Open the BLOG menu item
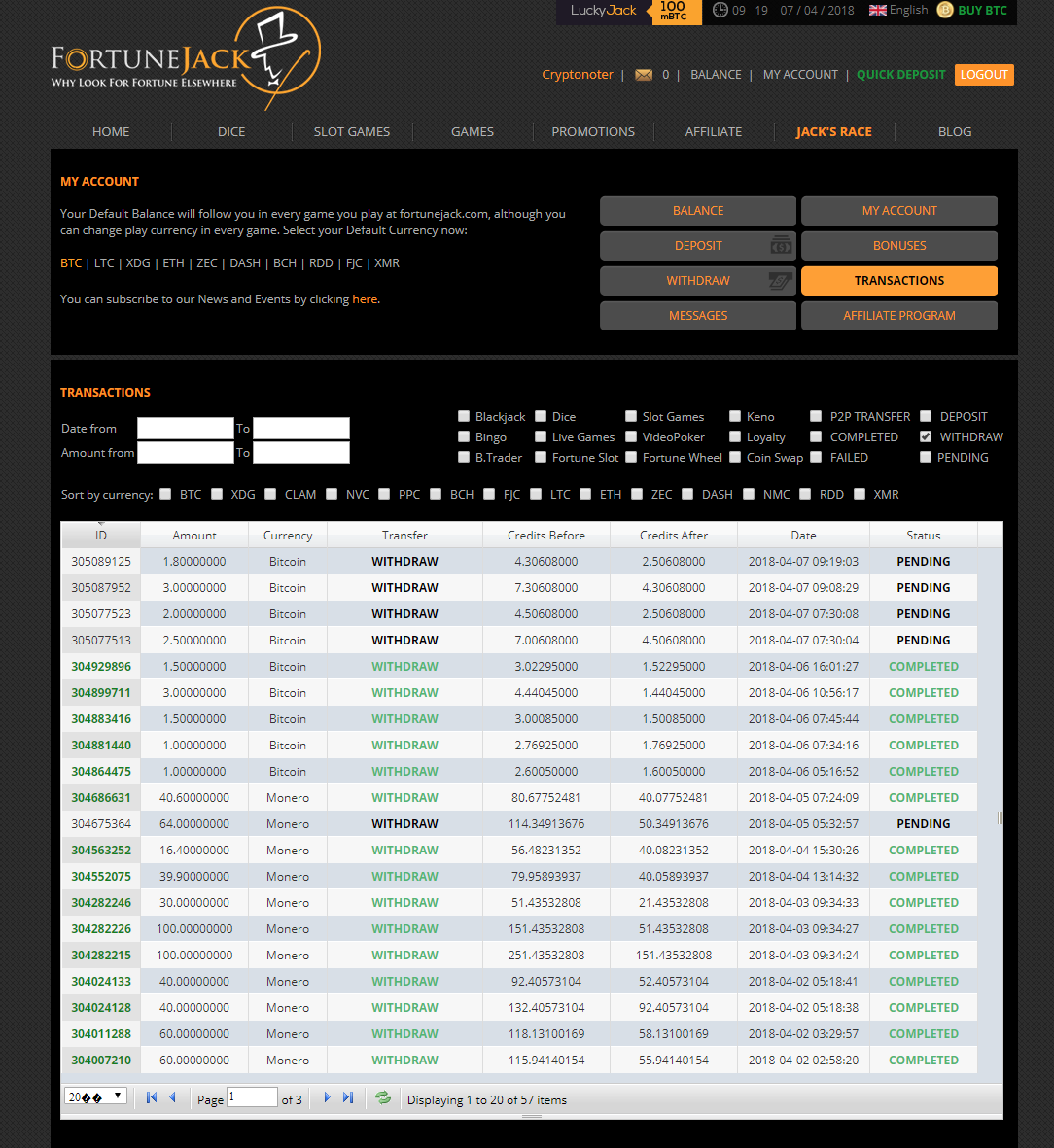The height and width of the screenshot is (1148, 1054). coord(955,132)
